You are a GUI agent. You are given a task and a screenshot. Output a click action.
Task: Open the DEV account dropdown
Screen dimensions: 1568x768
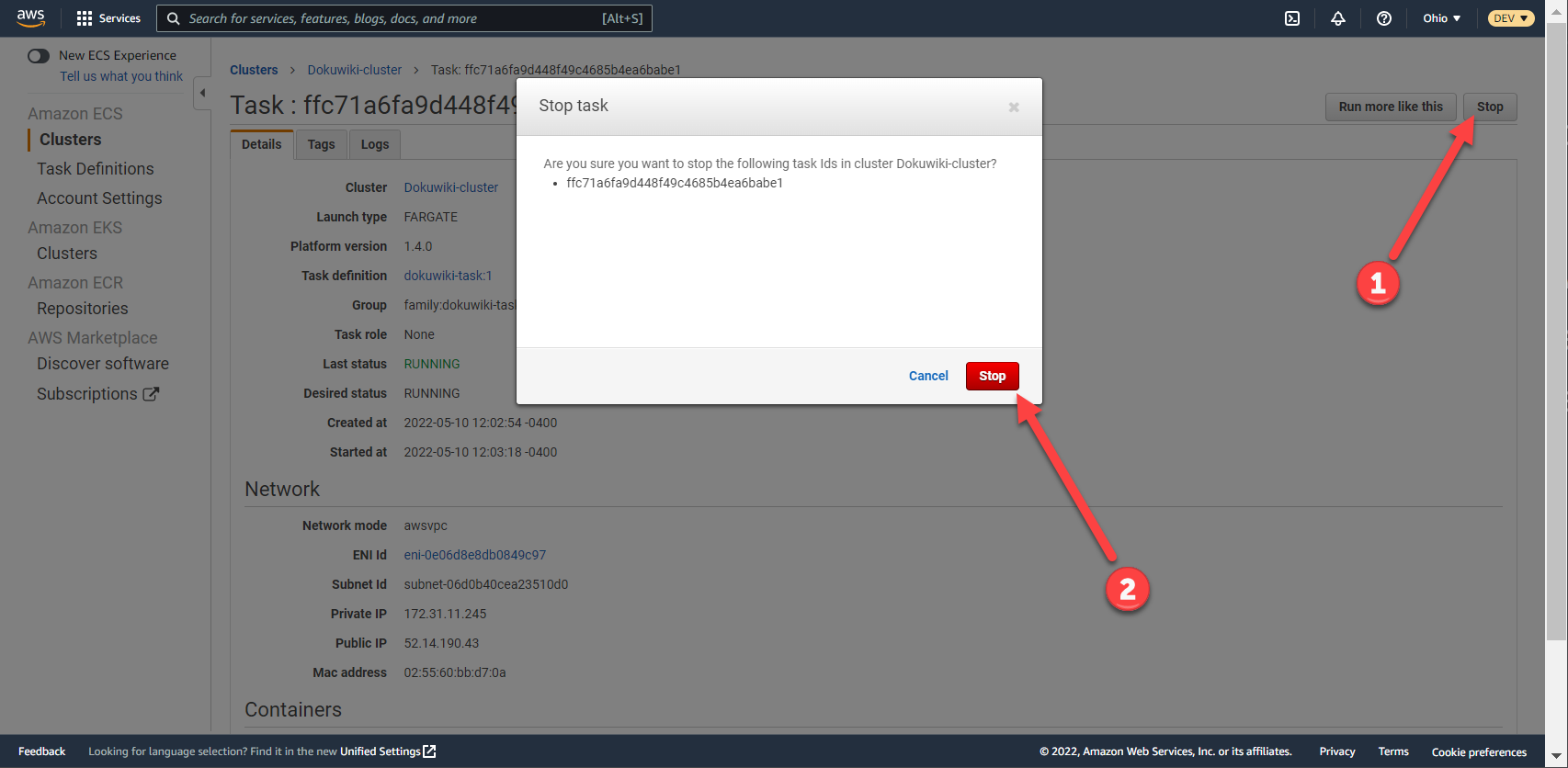(x=1511, y=18)
